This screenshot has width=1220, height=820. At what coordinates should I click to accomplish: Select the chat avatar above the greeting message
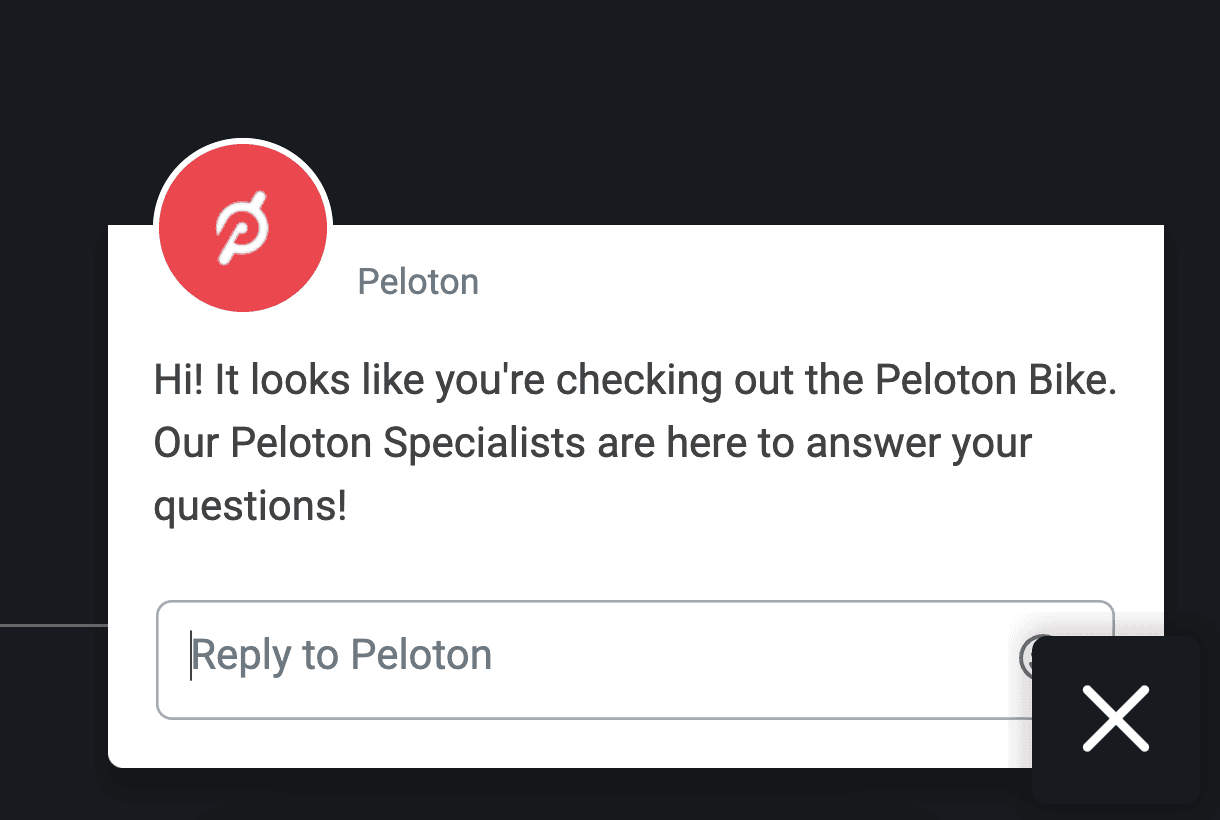(242, 227)
